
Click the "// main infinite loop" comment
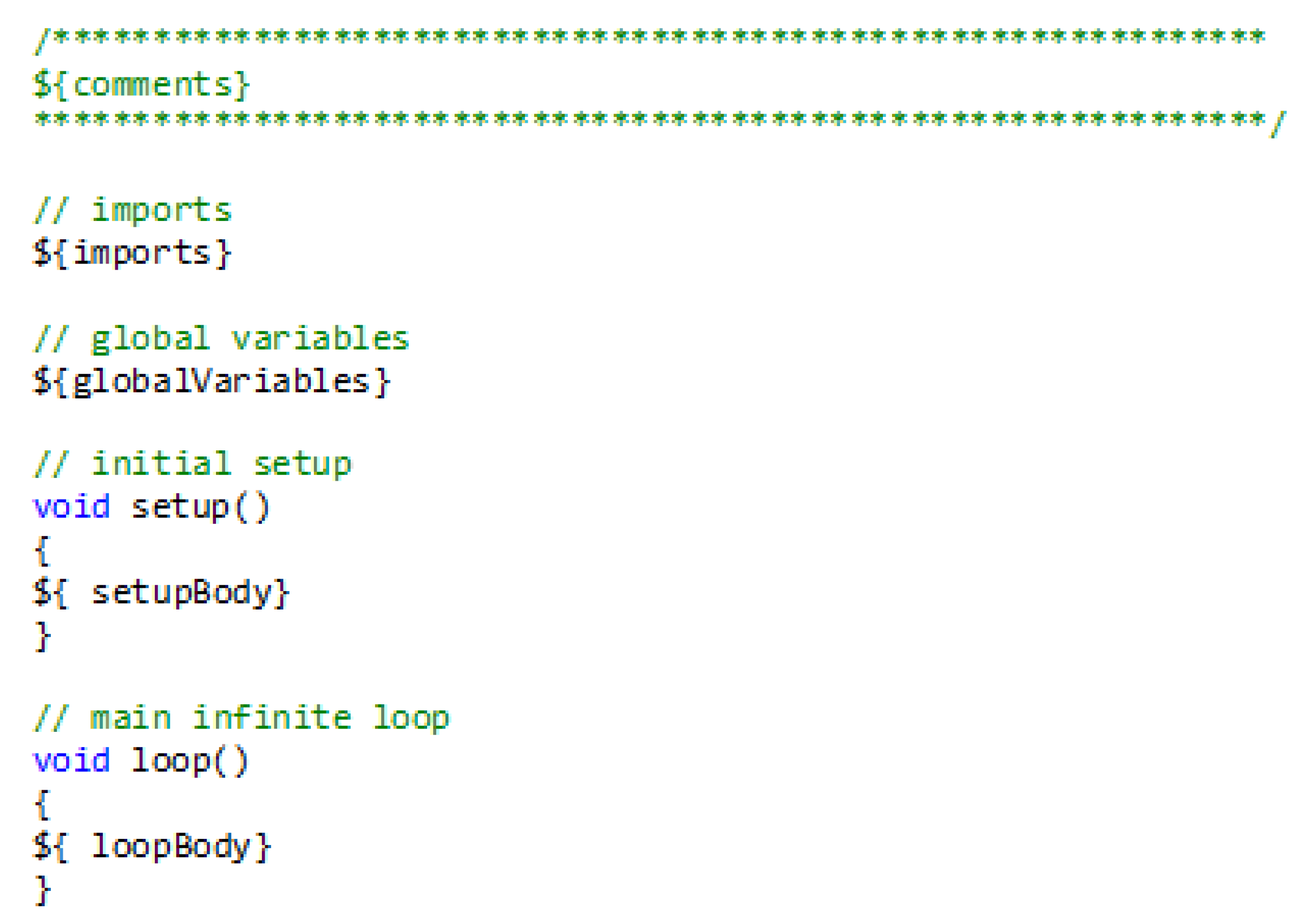coord(241,718)
